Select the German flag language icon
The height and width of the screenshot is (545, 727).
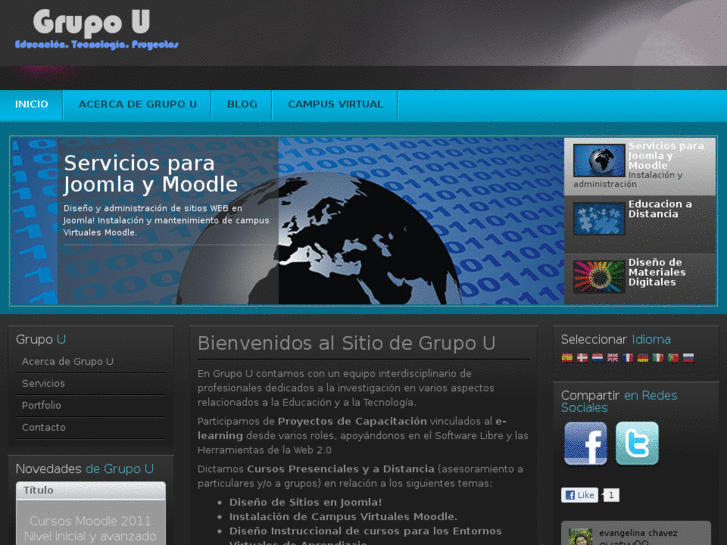coord(643,358)
